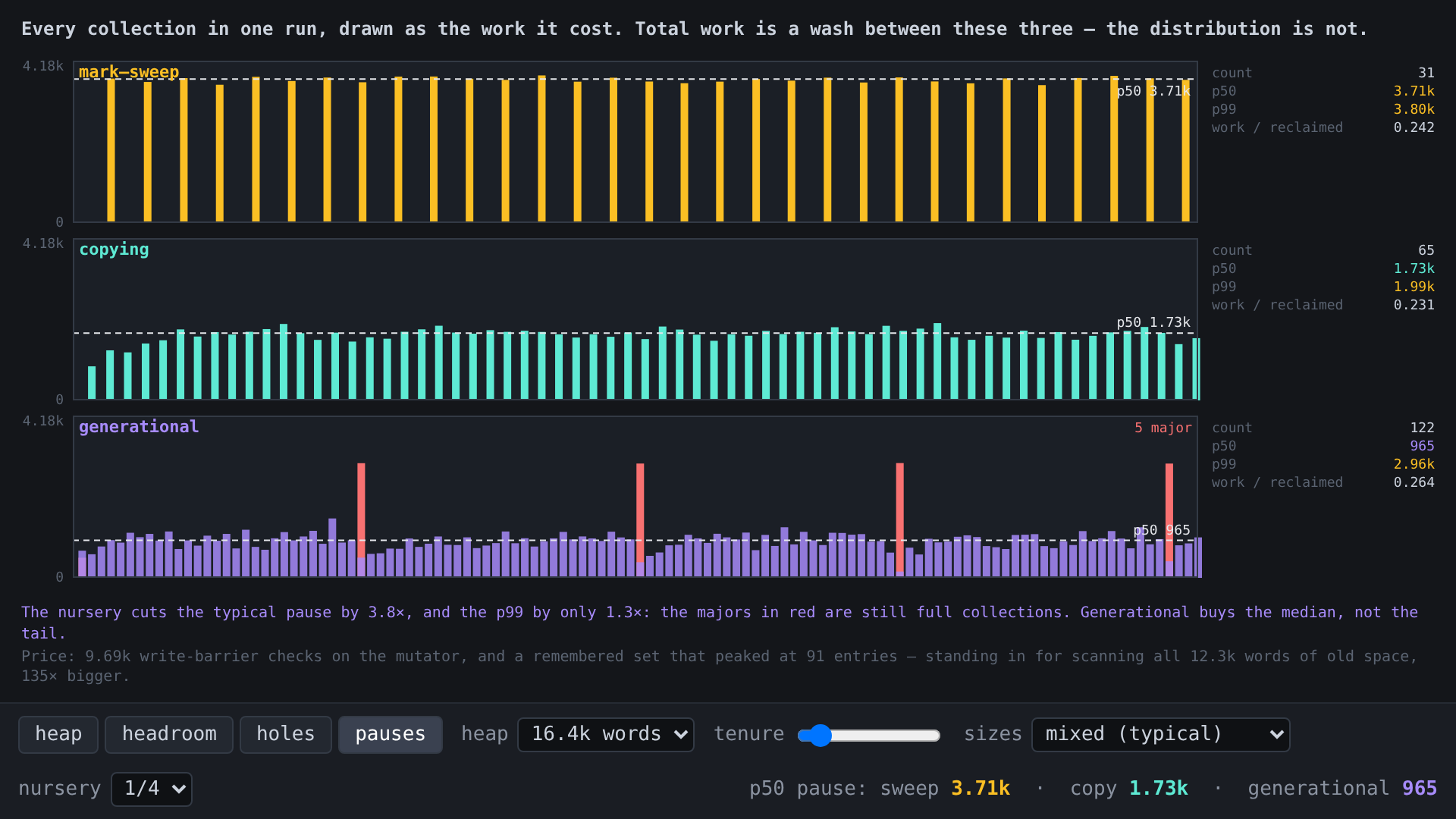This screenshot has width=1456, height=819.
Task: Open the heap size dropdown
Action: click(606, 734)
